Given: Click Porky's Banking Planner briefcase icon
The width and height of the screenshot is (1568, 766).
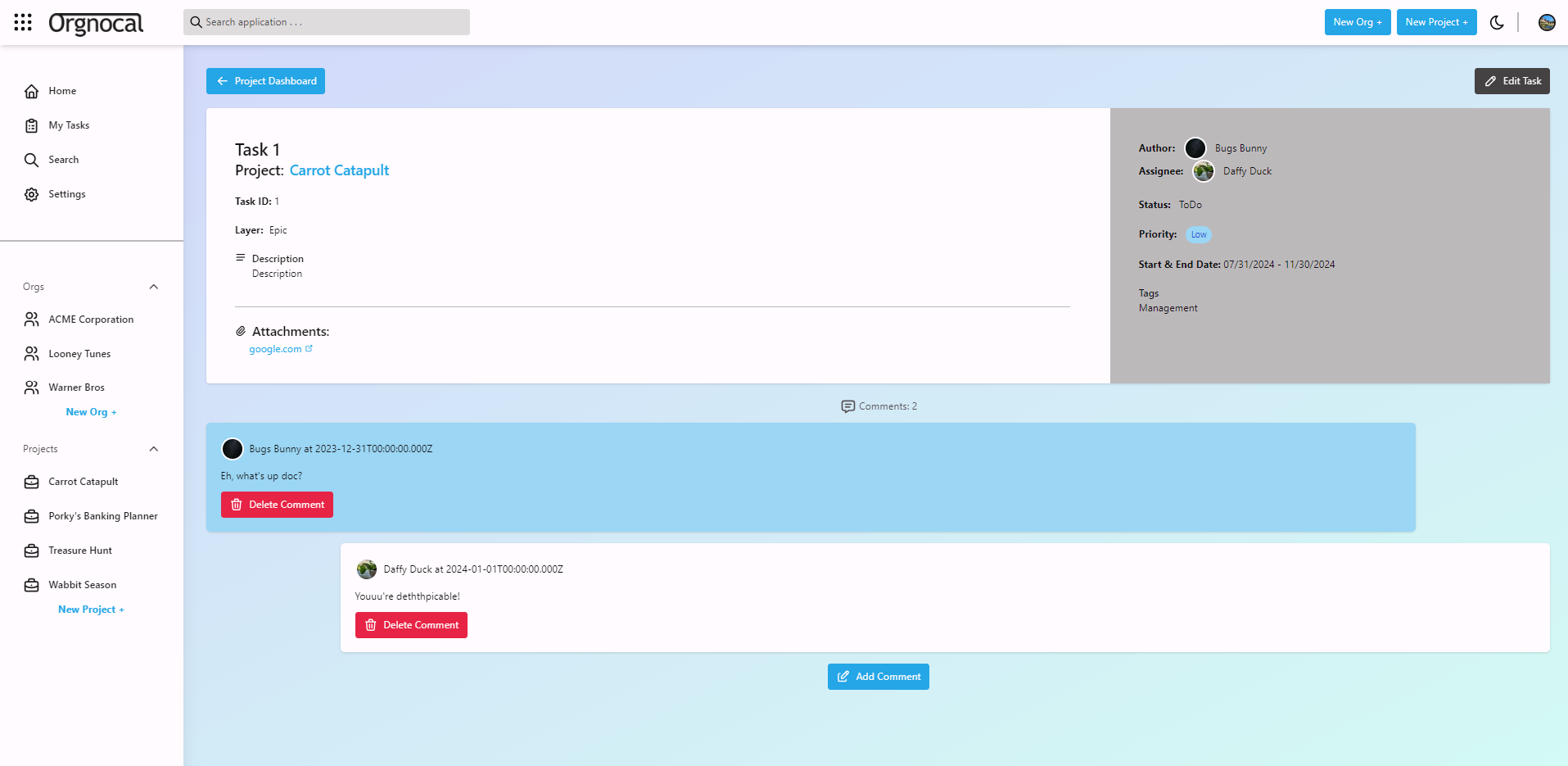Looking at the screenshot, I should click(x=31, y=516).
